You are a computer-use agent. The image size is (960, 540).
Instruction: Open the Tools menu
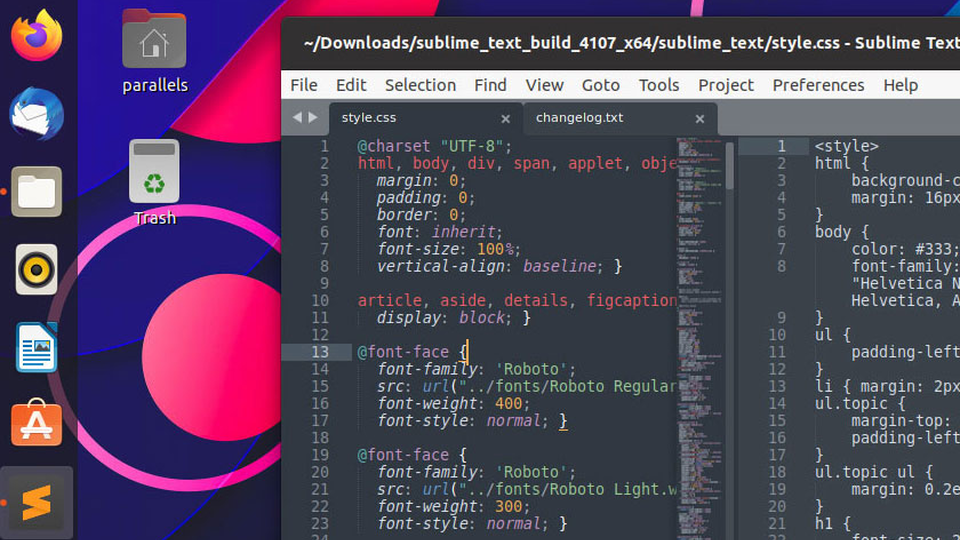tap(659, 85)
